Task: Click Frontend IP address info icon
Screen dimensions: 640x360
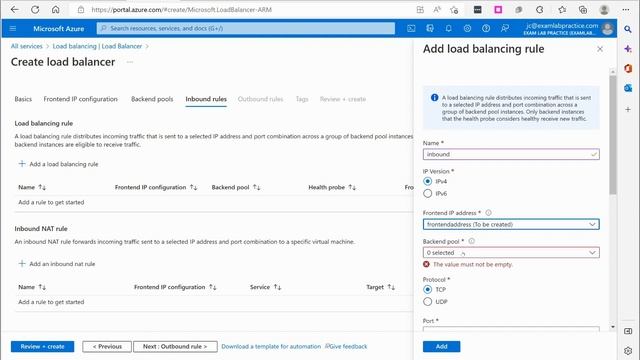Action: tap(488, 213)
